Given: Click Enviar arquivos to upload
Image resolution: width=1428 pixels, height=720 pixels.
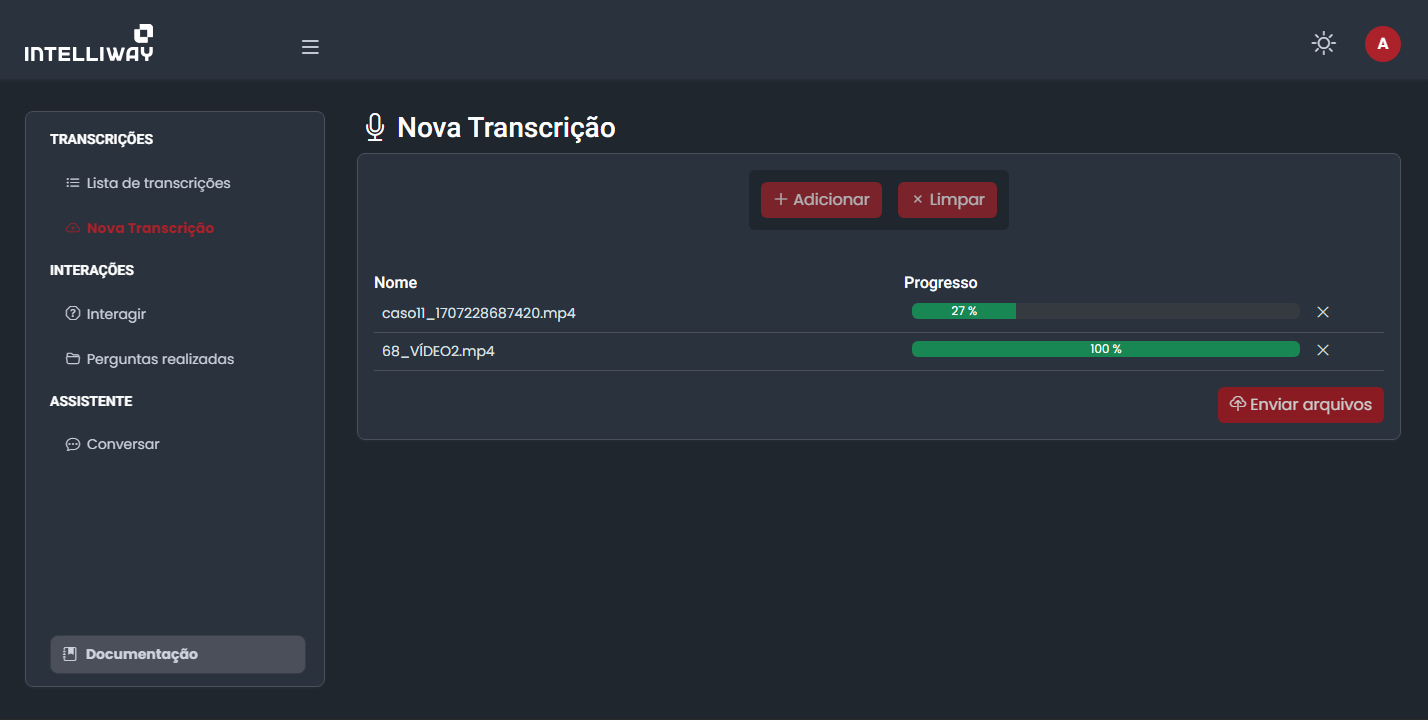Looking at the screenshot, I should (x=1300, y=405).
